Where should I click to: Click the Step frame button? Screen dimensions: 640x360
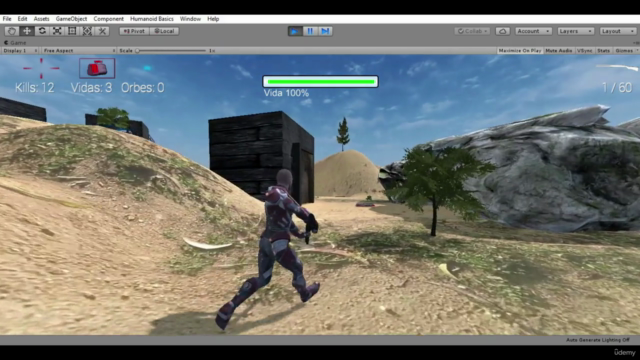pos(325,31)
